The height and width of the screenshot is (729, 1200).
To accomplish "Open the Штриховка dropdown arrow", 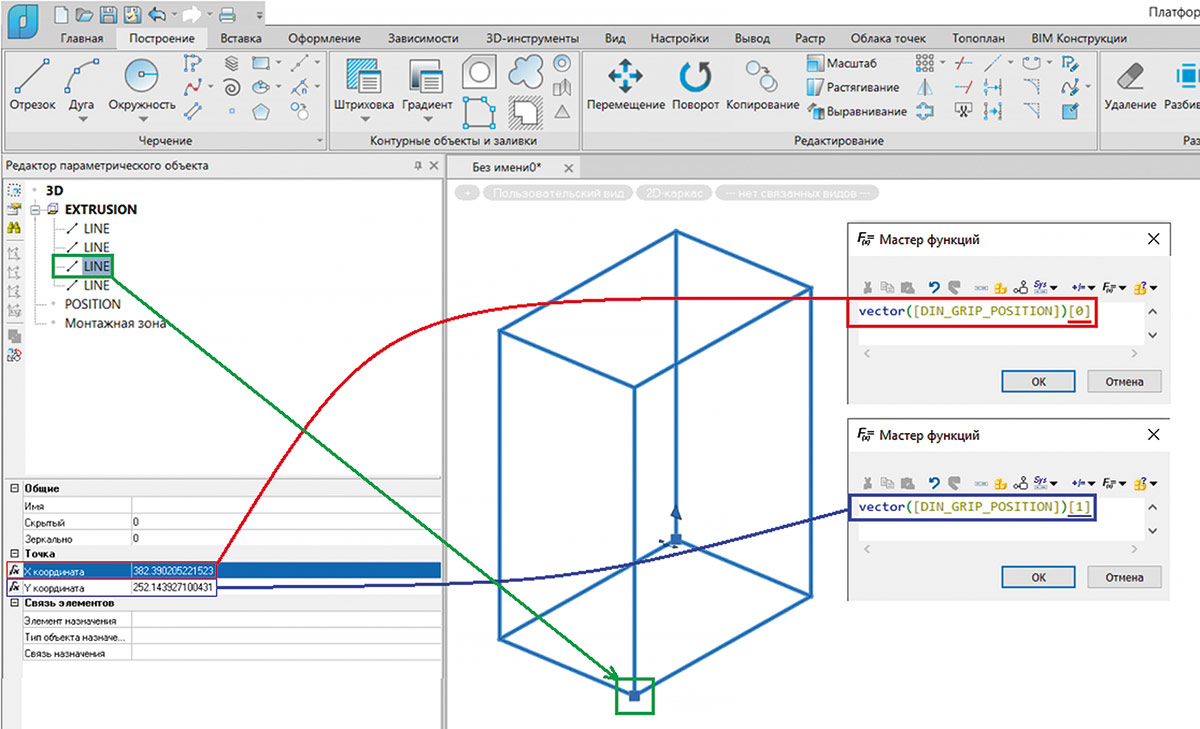I will tap(365, 119).
